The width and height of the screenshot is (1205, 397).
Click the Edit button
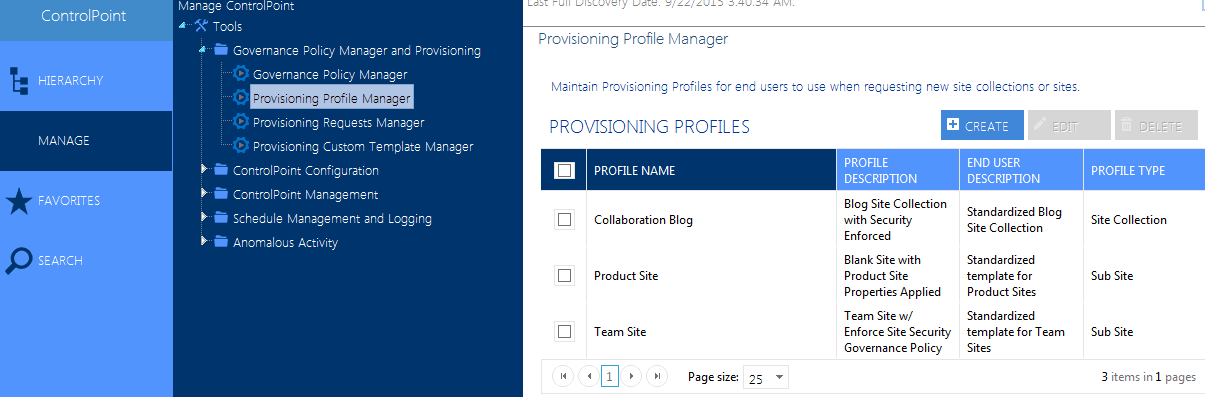[x=1069, y=125]
